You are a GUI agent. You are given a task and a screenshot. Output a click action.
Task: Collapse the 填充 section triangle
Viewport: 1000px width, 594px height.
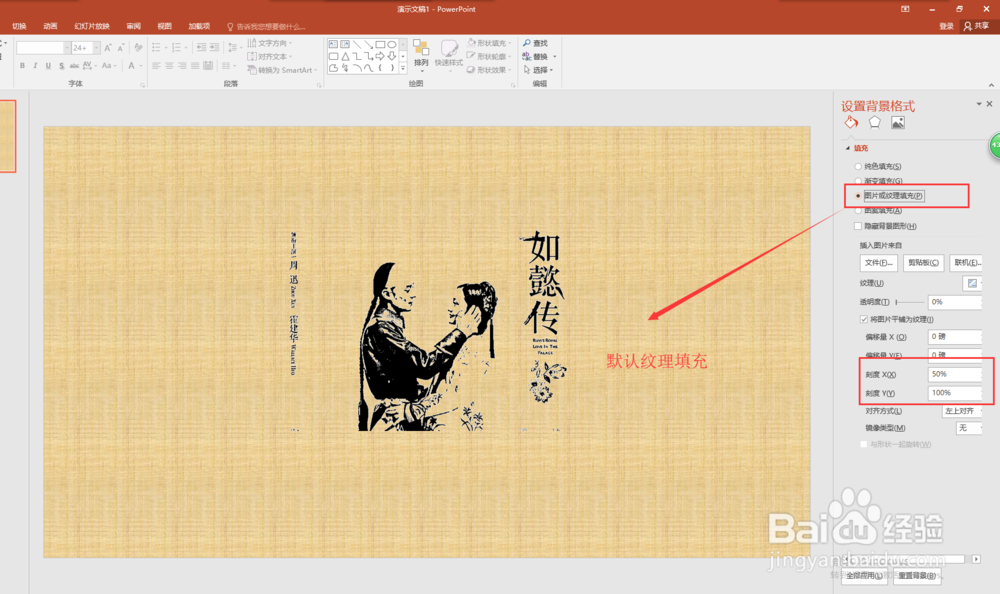[x=848, y=148]
